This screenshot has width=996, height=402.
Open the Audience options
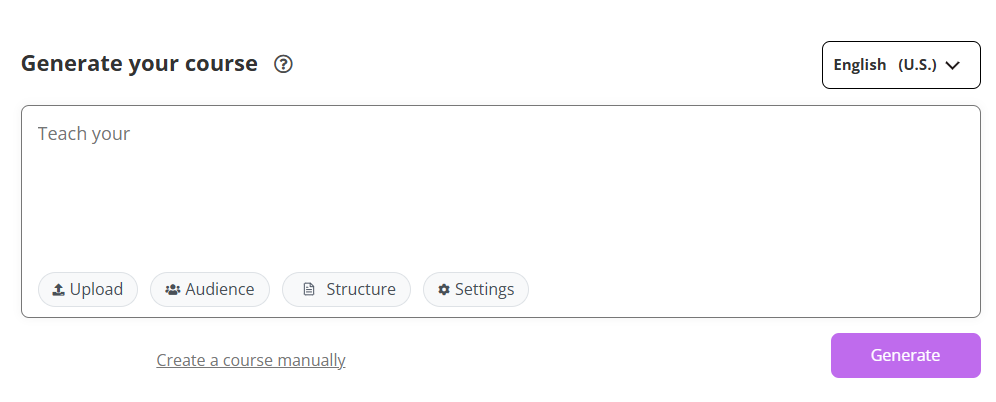coord(210,290)
